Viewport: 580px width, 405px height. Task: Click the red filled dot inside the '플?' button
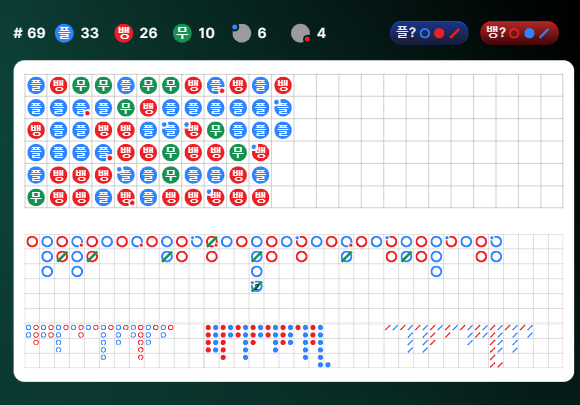point(439,34)
